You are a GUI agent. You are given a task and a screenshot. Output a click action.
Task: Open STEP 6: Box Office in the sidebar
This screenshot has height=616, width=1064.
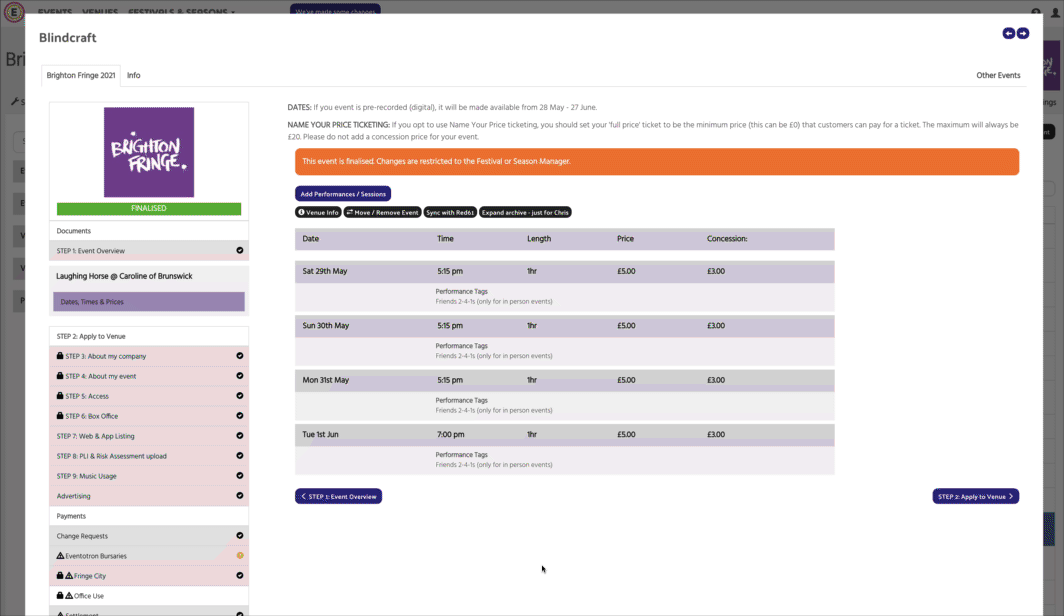pyautogui.click(x=149, y=416)
